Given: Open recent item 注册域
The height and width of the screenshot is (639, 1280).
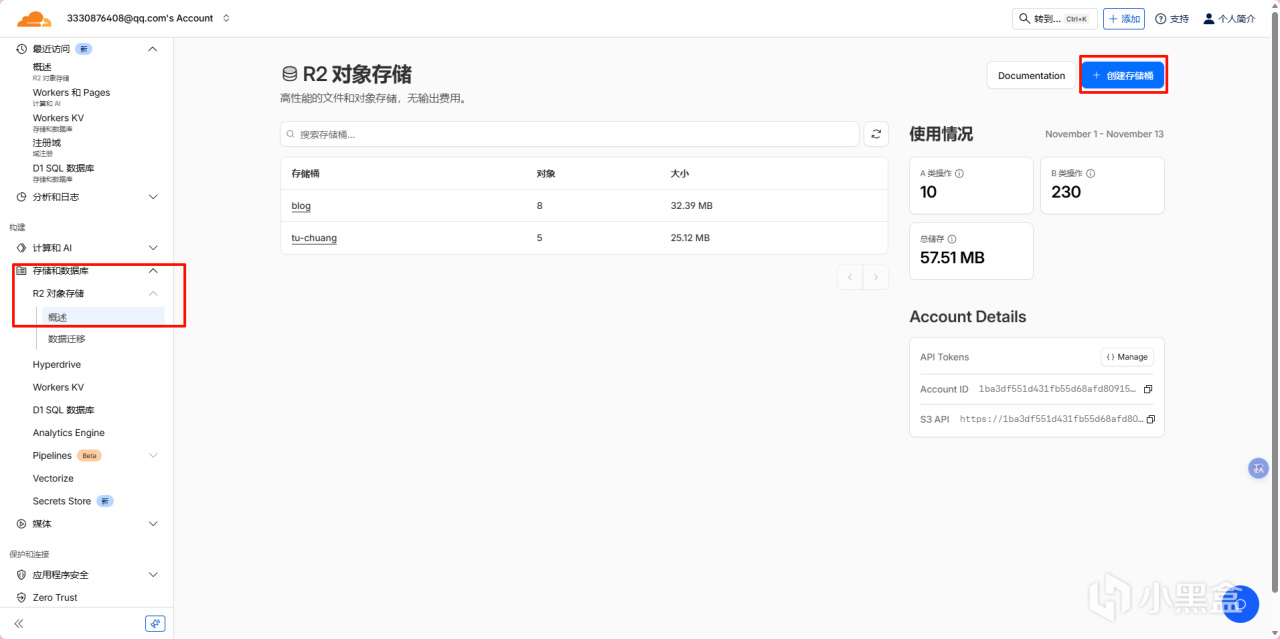Looking at the screenshot, I should click(x=47, y=147).
